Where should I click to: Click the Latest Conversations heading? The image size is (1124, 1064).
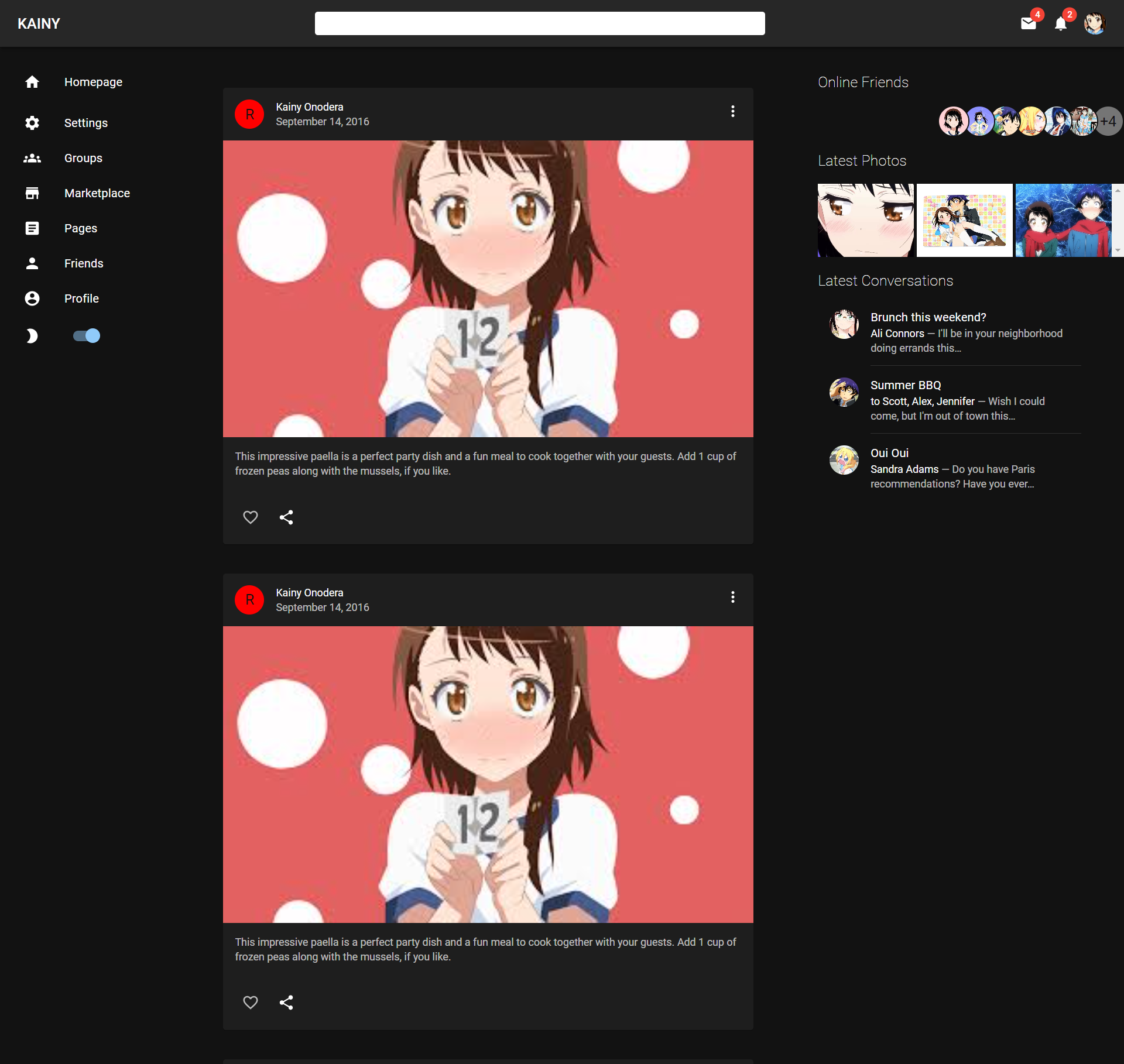coord(885,281)
